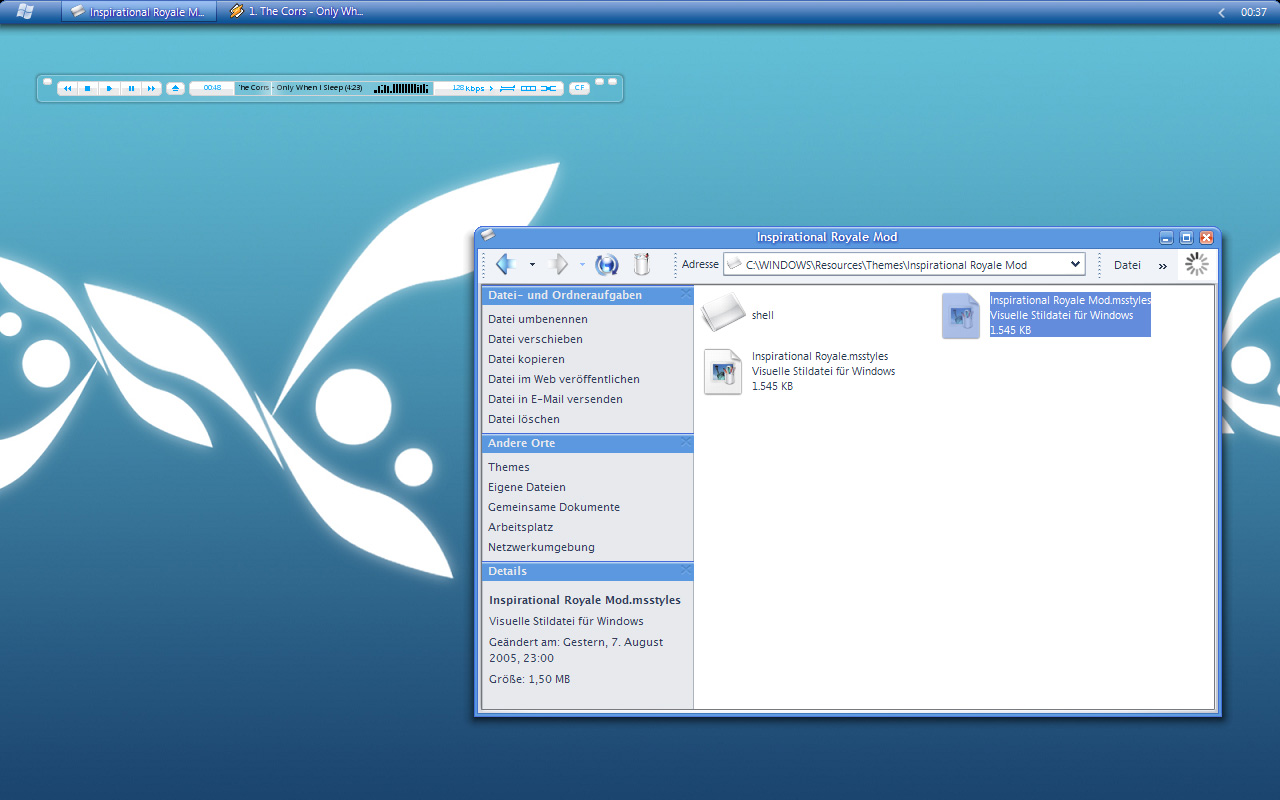
Task: Open the forward button history dropdown arrow
Action: coord(582,265)
